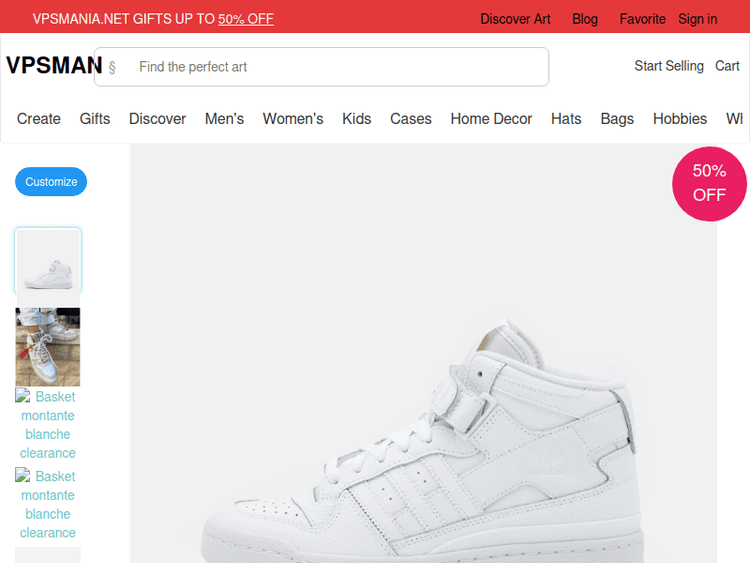
Task: Click the 50% OFF round badge
Action: tap(709, 184)
